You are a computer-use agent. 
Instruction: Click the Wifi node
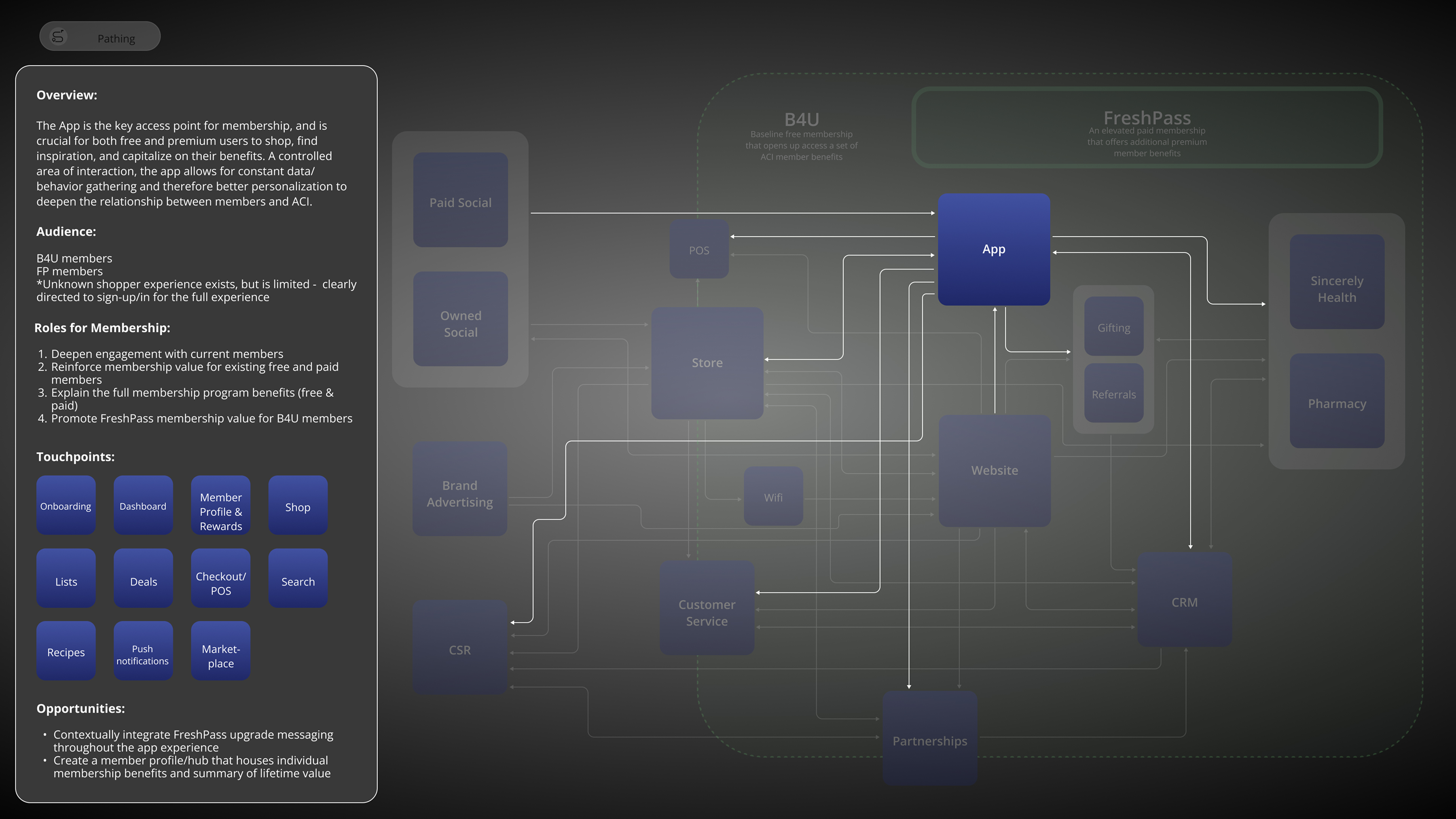[x=773, y=496]
